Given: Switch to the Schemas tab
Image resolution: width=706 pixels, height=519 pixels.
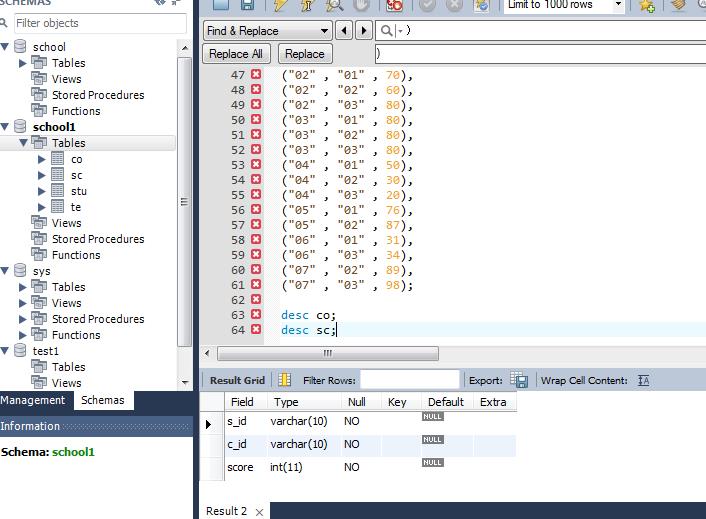Looking at the screenshot, I should point(103,400).
